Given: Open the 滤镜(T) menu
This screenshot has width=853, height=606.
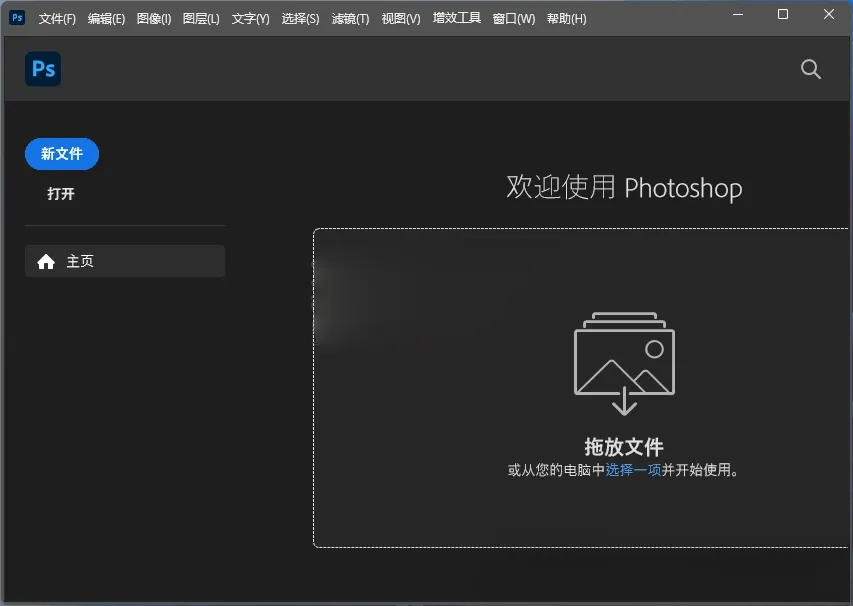Looking at the screenshot, I should pyautogui.click(x=350, y=18).
